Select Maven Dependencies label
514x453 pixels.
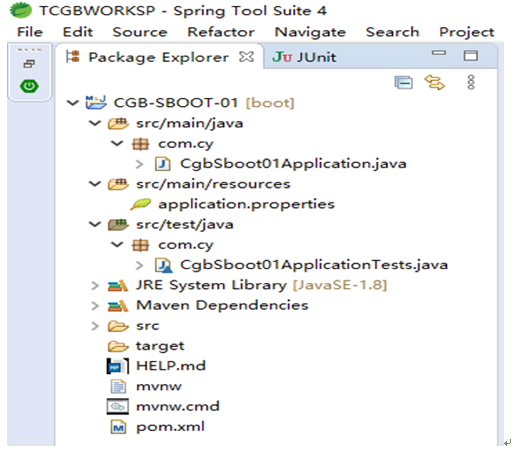pyautogui.click(x=222, y=306)
